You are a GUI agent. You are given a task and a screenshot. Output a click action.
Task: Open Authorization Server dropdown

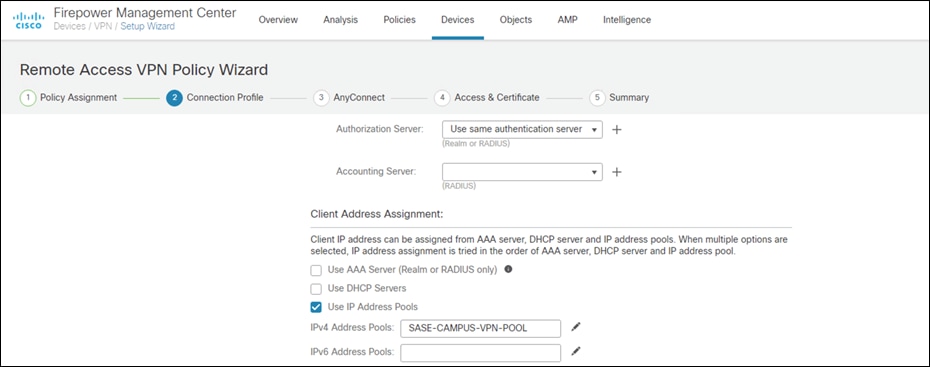click(x=523, y=129)
